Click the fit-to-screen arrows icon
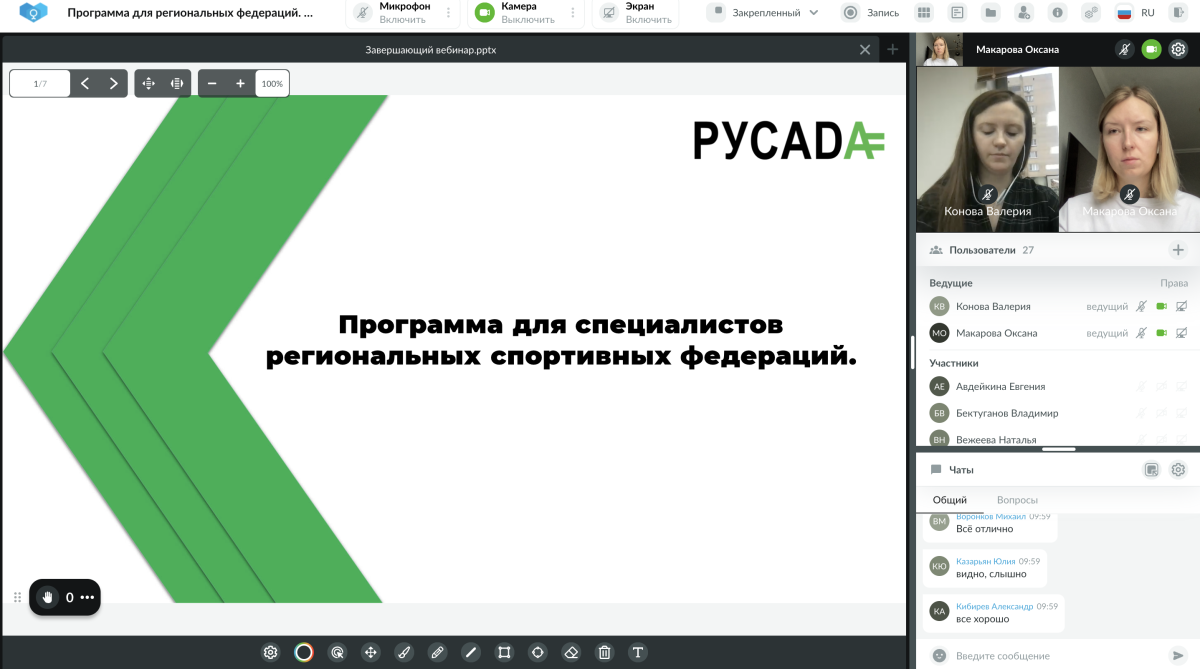Viewport: 1200px width, 669px height. [149, 84]
